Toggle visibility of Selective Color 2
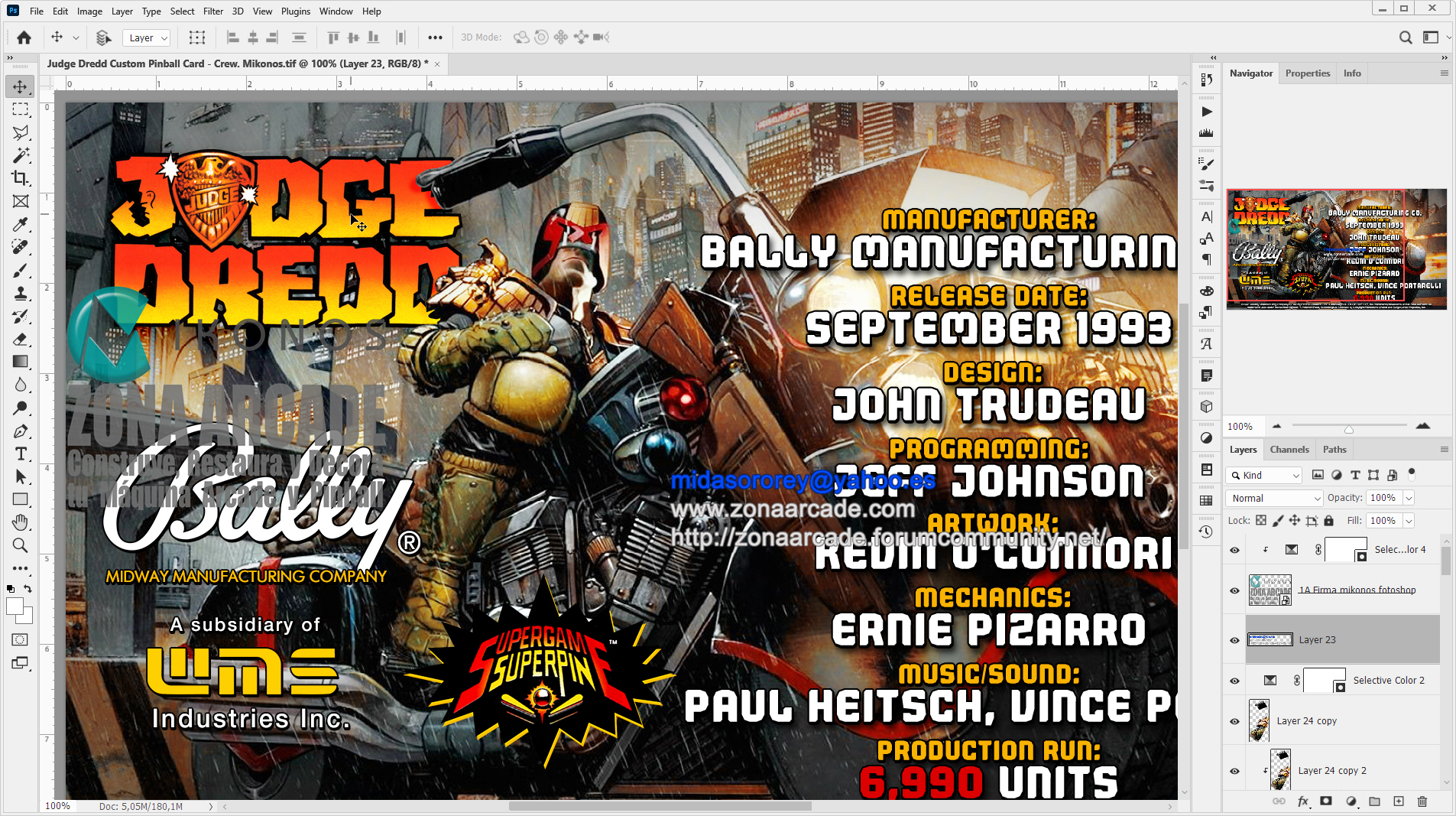The height and width of the screenshot is (816, 1456). 1234,681
